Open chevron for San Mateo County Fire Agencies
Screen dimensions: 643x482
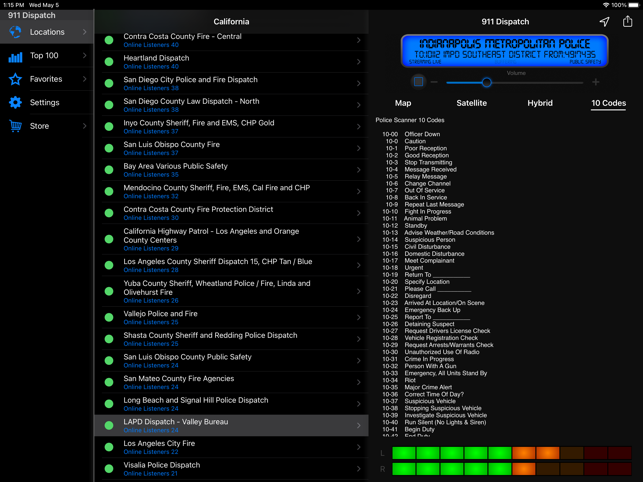click(x=358, y=382)
